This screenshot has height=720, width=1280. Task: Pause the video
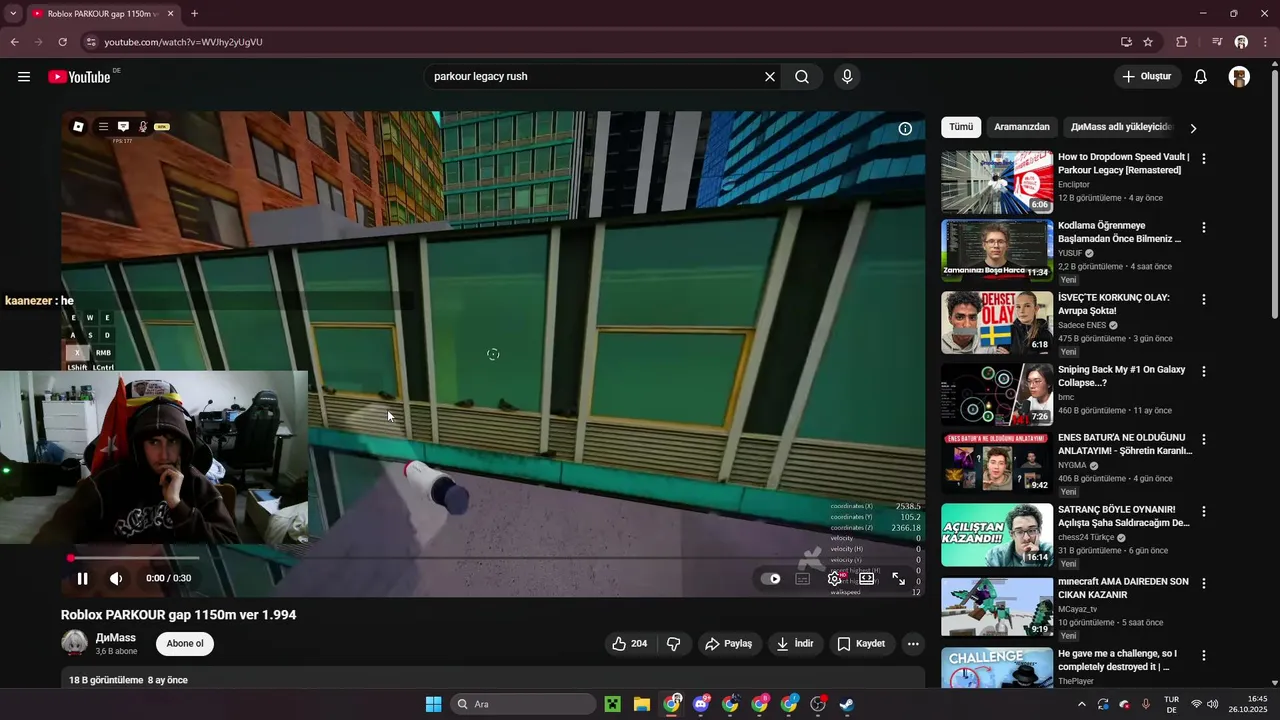pyautogui.click(x=83, y=578)
